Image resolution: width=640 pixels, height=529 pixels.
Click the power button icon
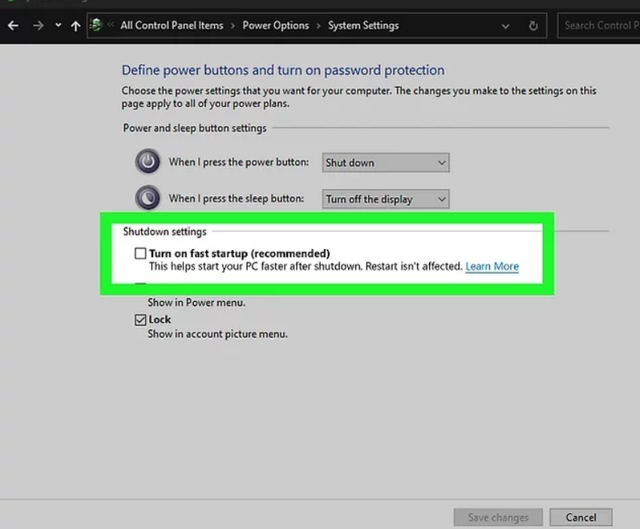148,161
